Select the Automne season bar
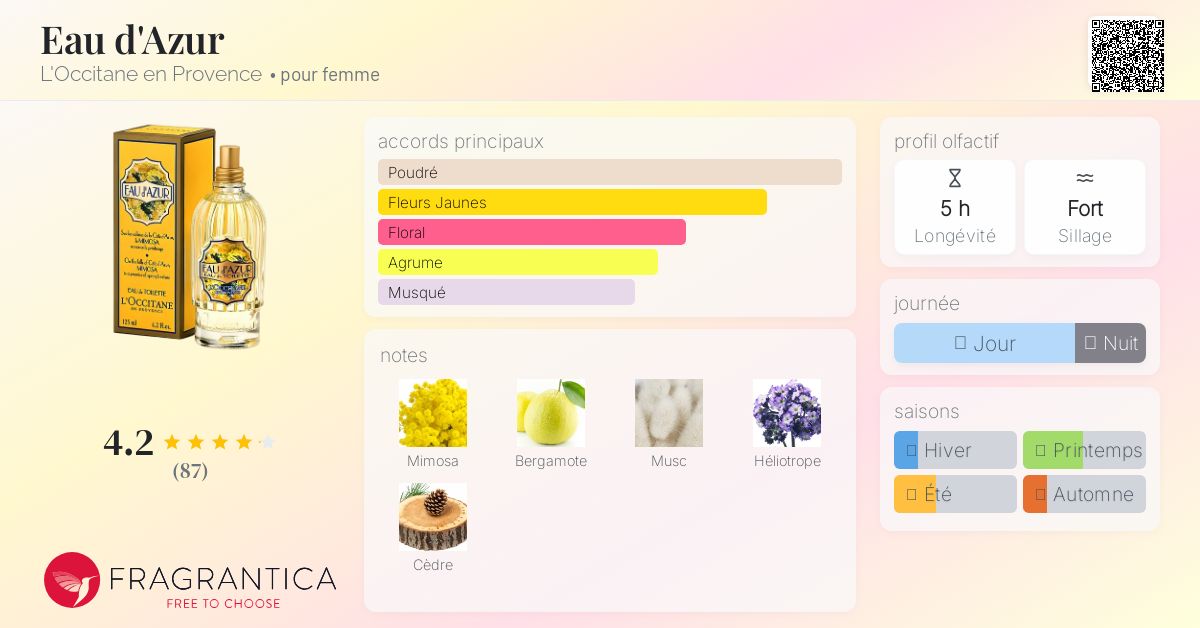Viewport: 1200px width, 628px height. [1084, 494]
